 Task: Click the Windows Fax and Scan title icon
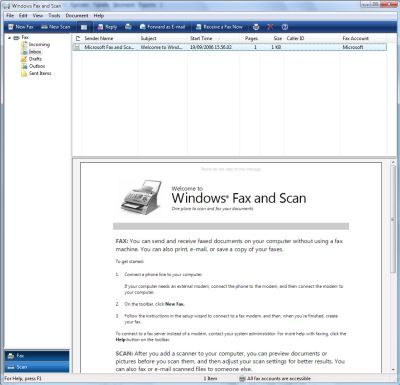[x=7, y=6]
